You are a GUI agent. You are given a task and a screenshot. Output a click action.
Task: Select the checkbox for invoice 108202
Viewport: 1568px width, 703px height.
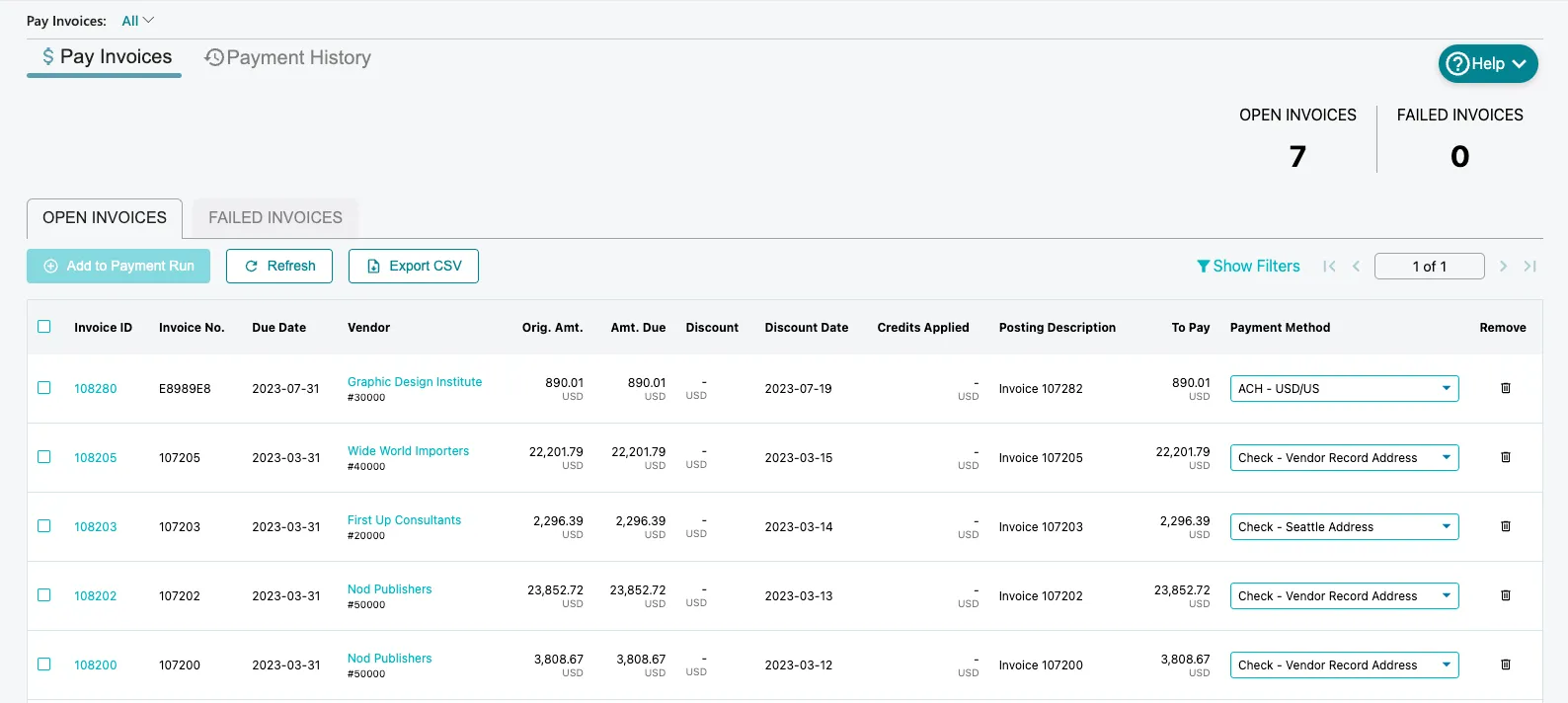44,595
